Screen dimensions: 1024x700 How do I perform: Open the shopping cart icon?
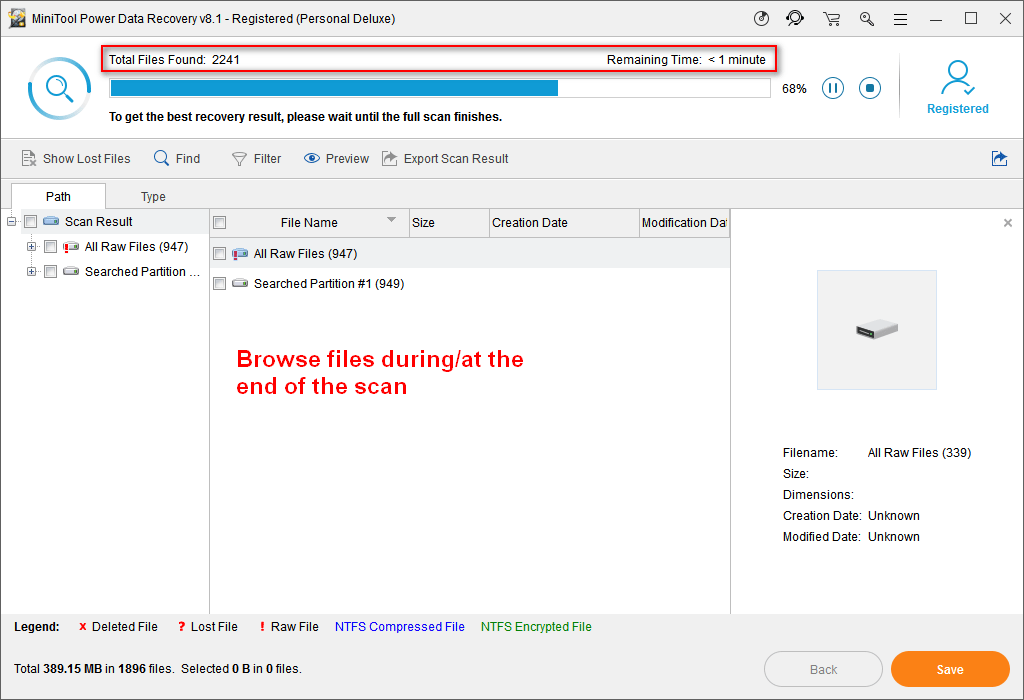(x=831, y=19)
